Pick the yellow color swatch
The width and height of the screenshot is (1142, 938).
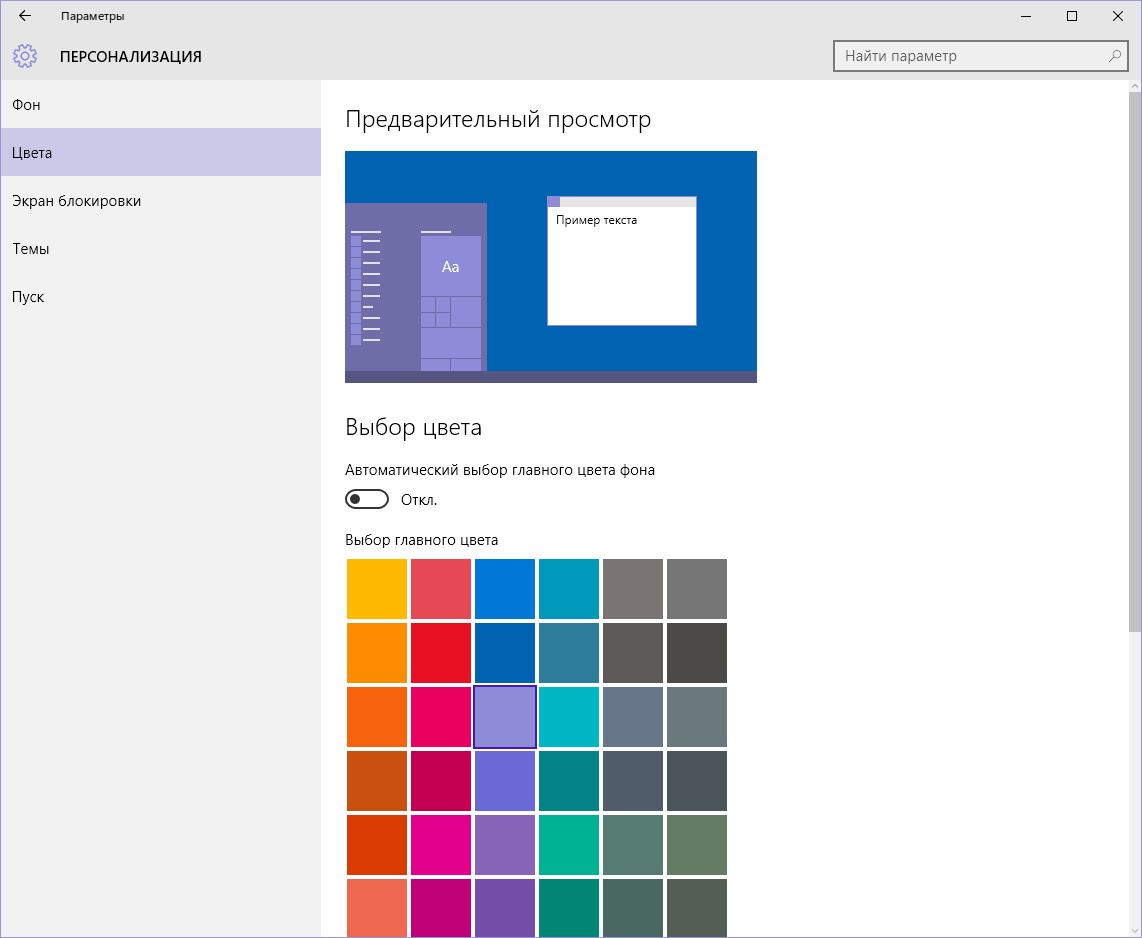(377, 589)
